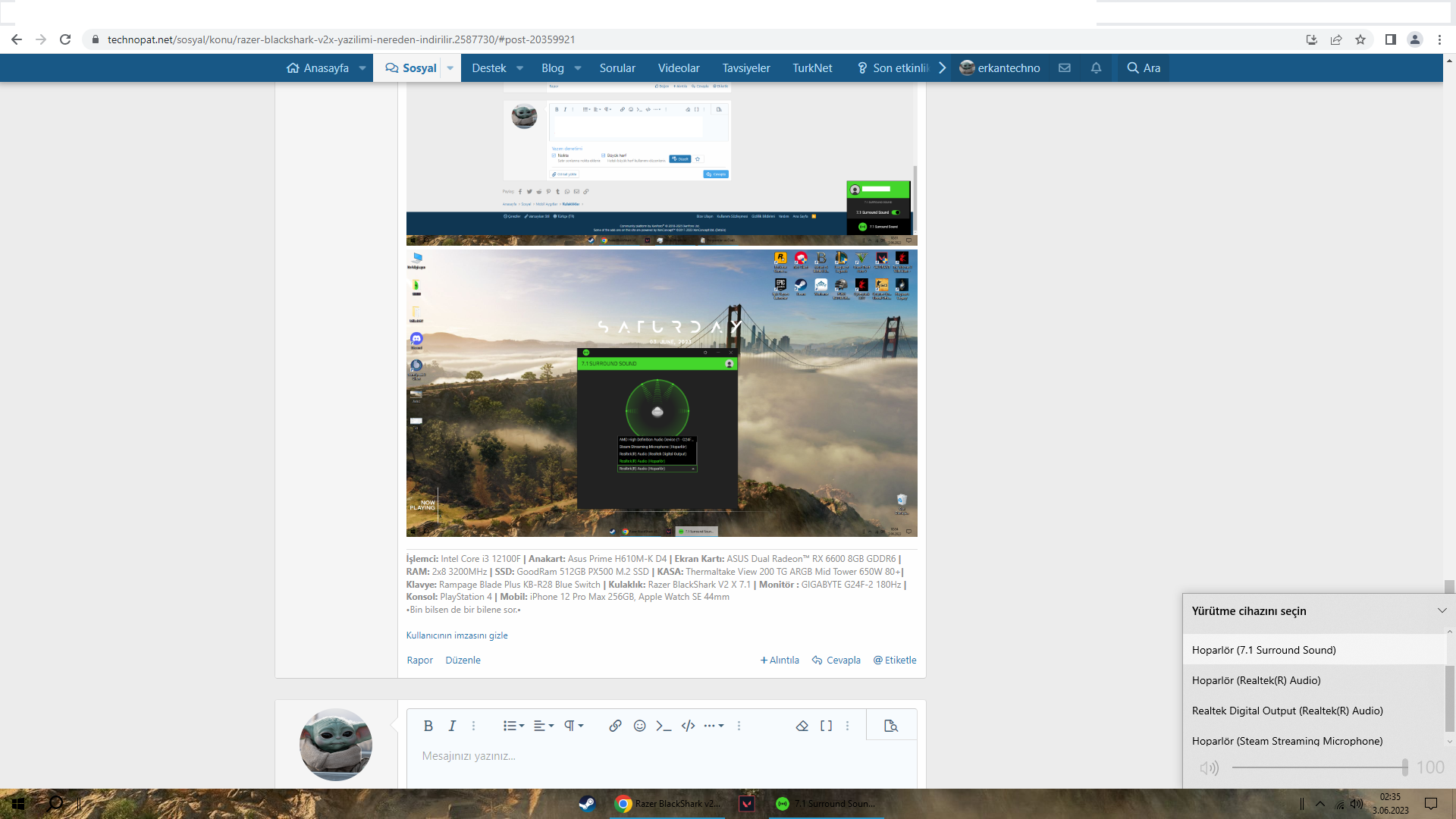
Task: Open the smiley emoji picker
Action: pyautogui.click(x=639, y=726)
